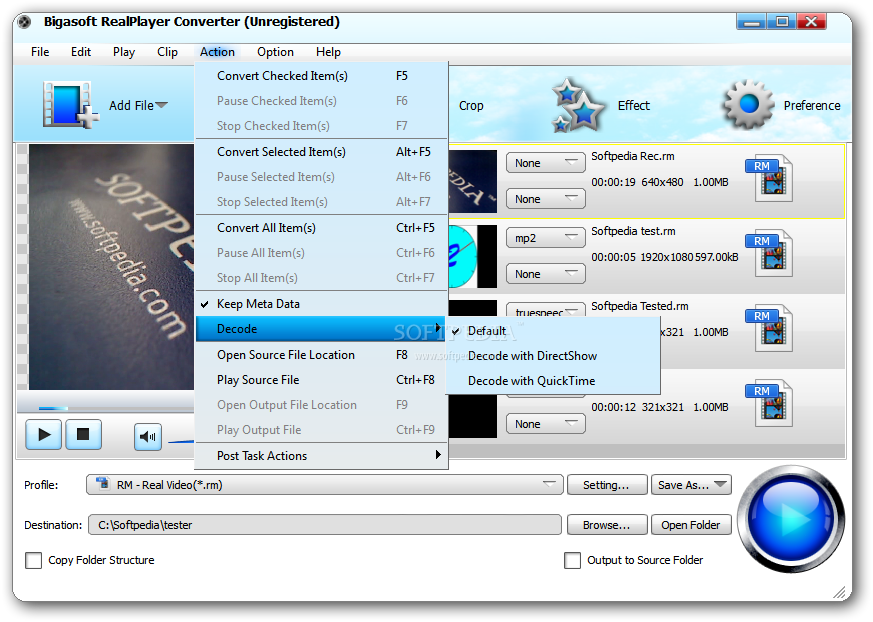Screen dimensions: 873x622
Task: Open the Profile format dropdown
Action: [x=325, y=484]
